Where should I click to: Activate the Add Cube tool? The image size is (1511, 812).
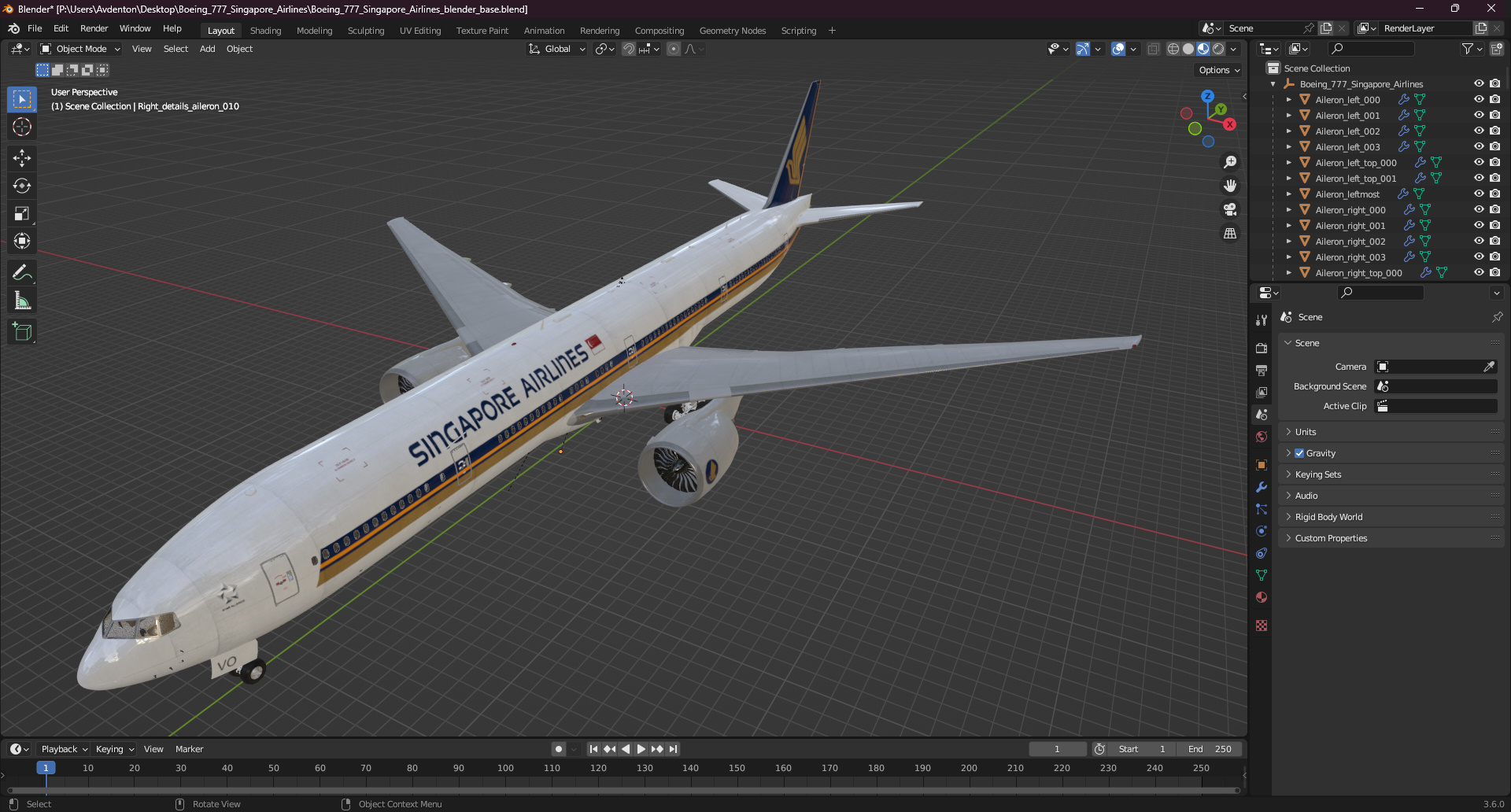22,332
